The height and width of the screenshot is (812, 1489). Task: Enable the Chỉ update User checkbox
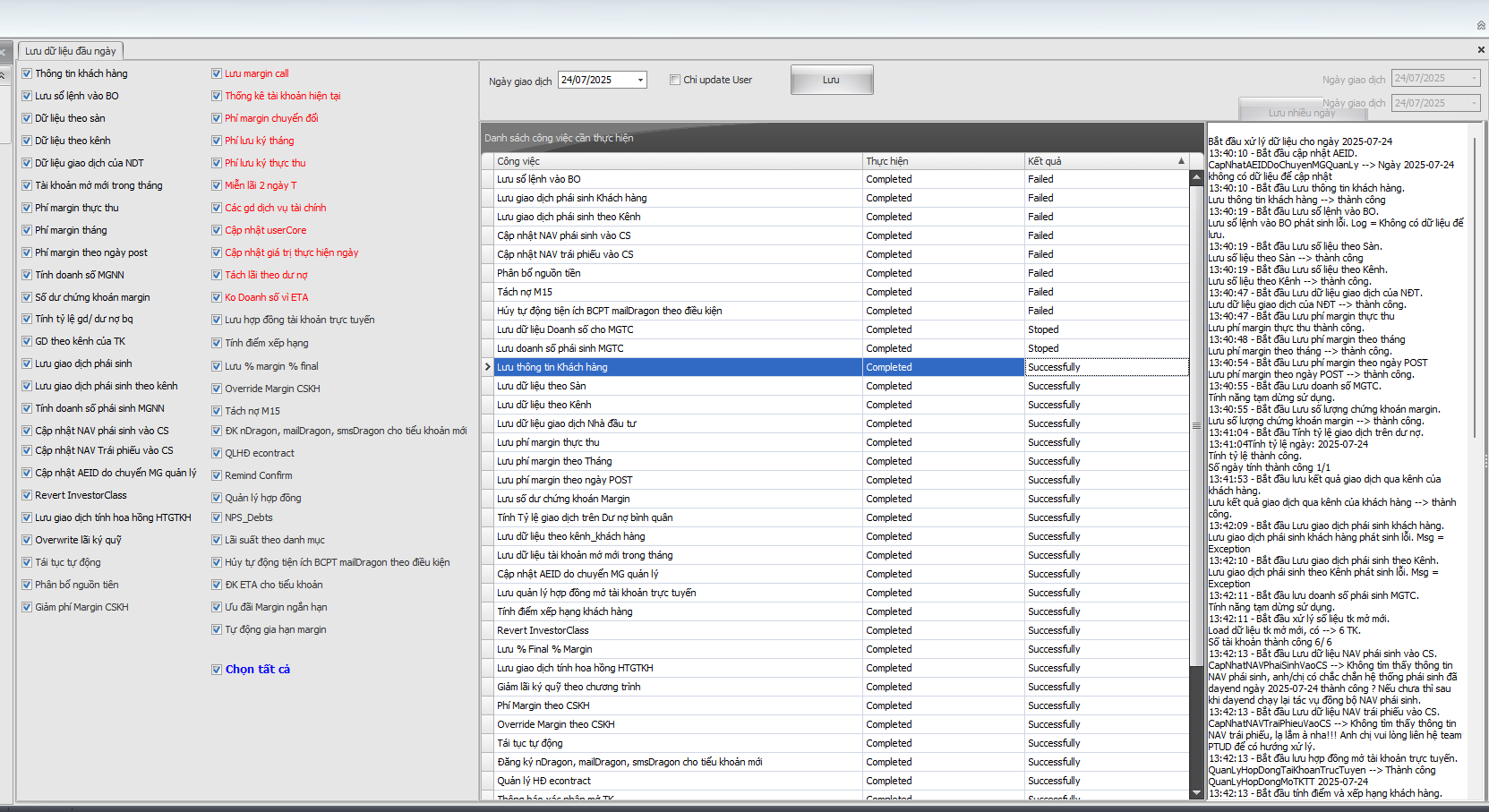[675, 80]
